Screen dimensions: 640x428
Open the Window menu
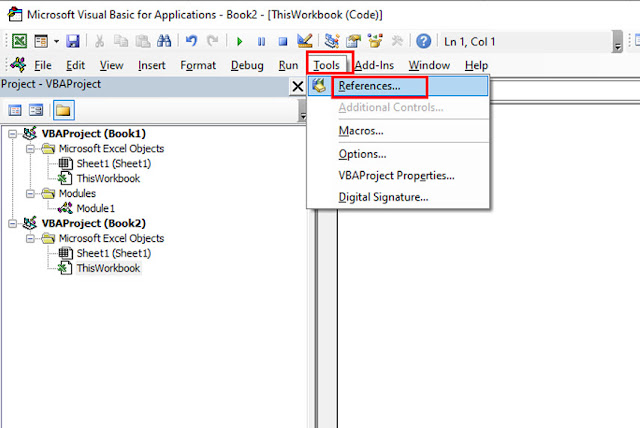429,65
